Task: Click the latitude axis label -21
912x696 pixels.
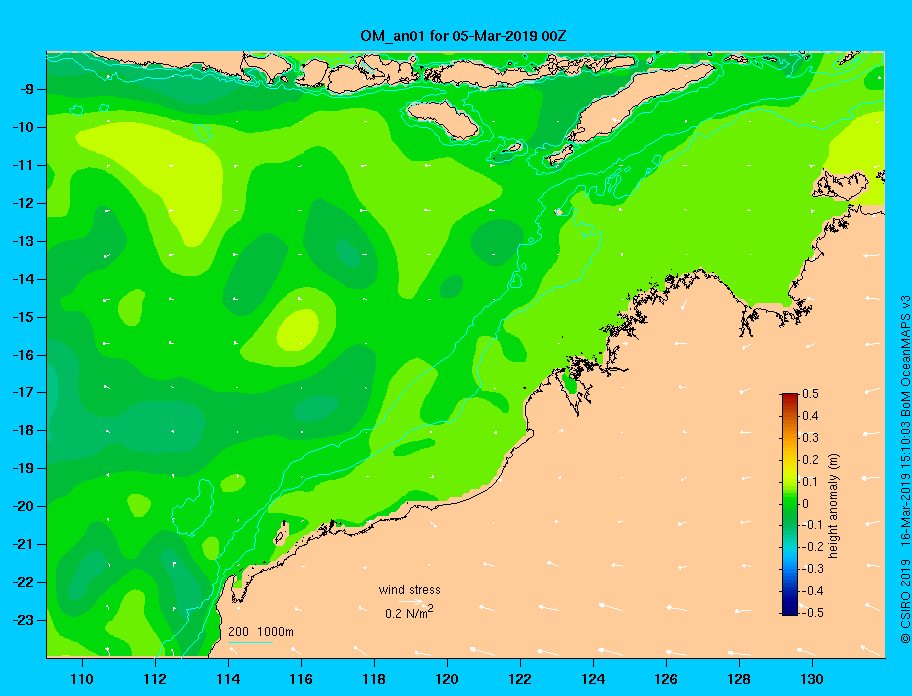Action: click(23, 544)
